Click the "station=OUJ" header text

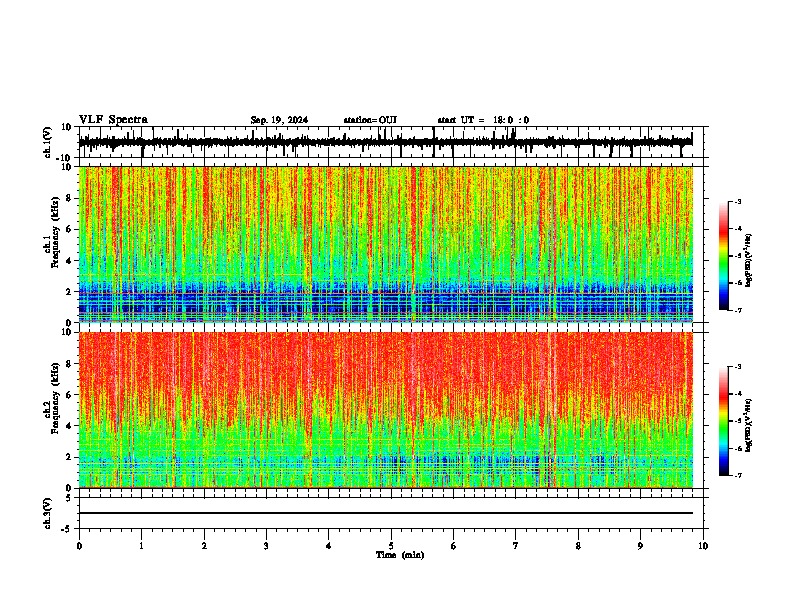coord(370,120)
